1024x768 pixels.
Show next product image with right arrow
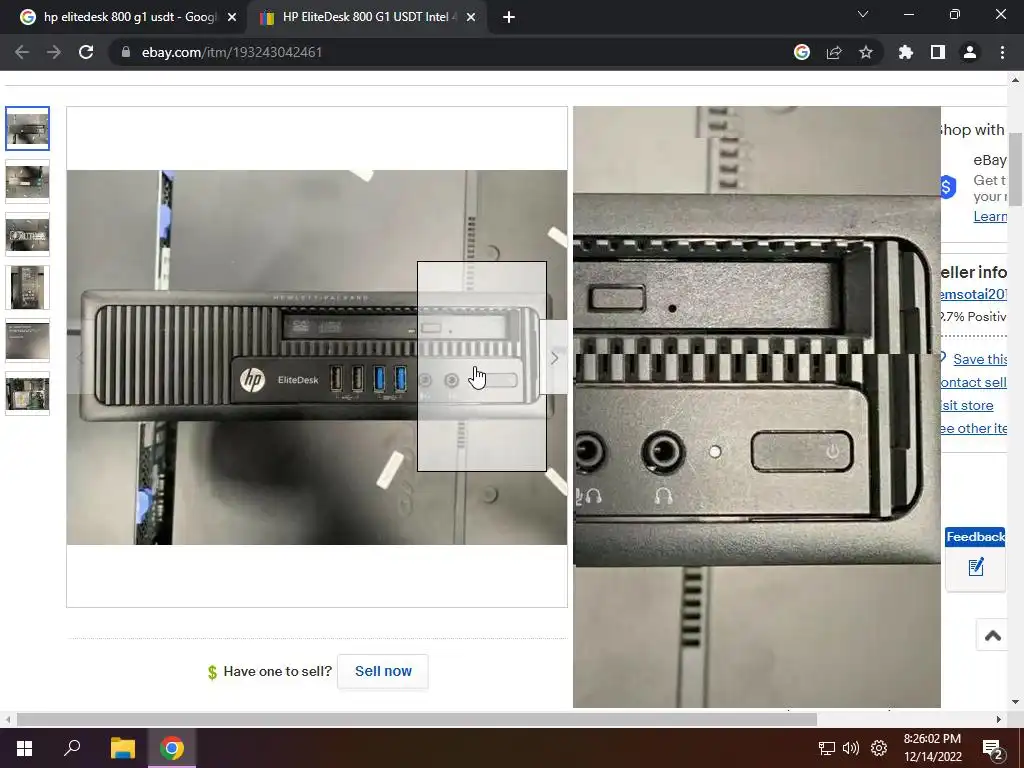coord(554,358)
